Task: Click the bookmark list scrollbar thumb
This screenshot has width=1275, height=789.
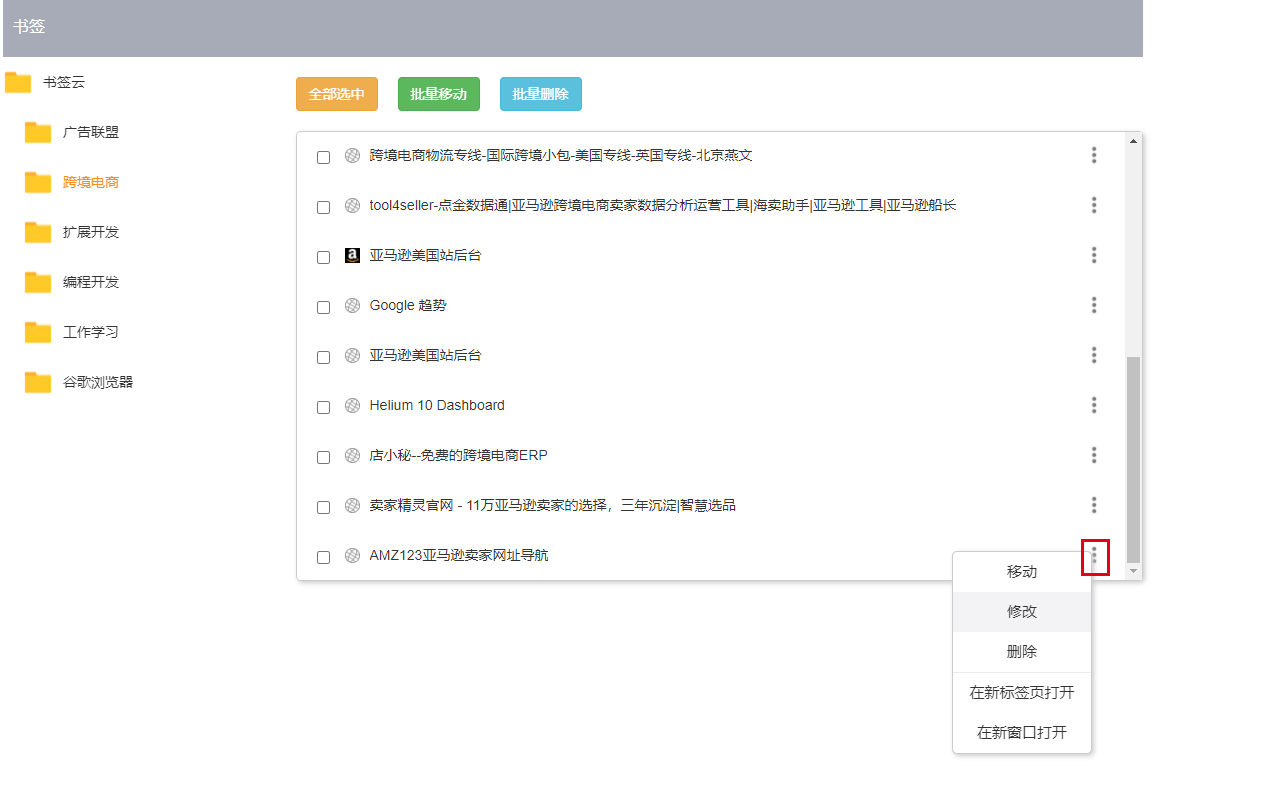Action: tap(1133, 458)
